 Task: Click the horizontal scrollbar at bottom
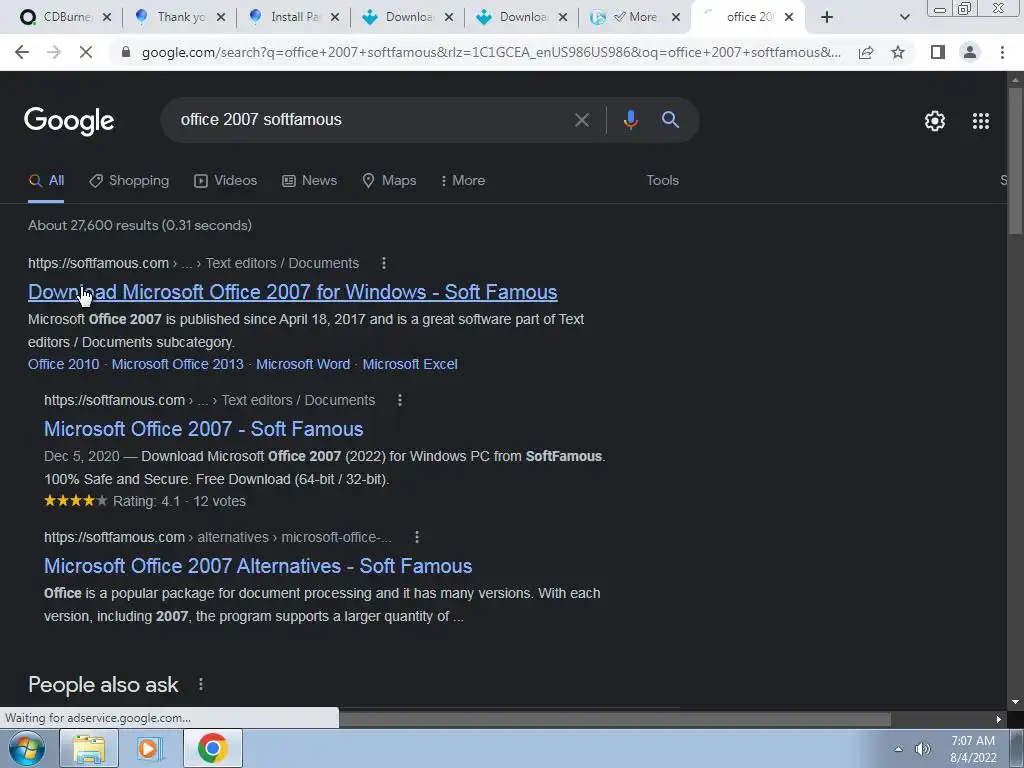(x=615, y=719)
